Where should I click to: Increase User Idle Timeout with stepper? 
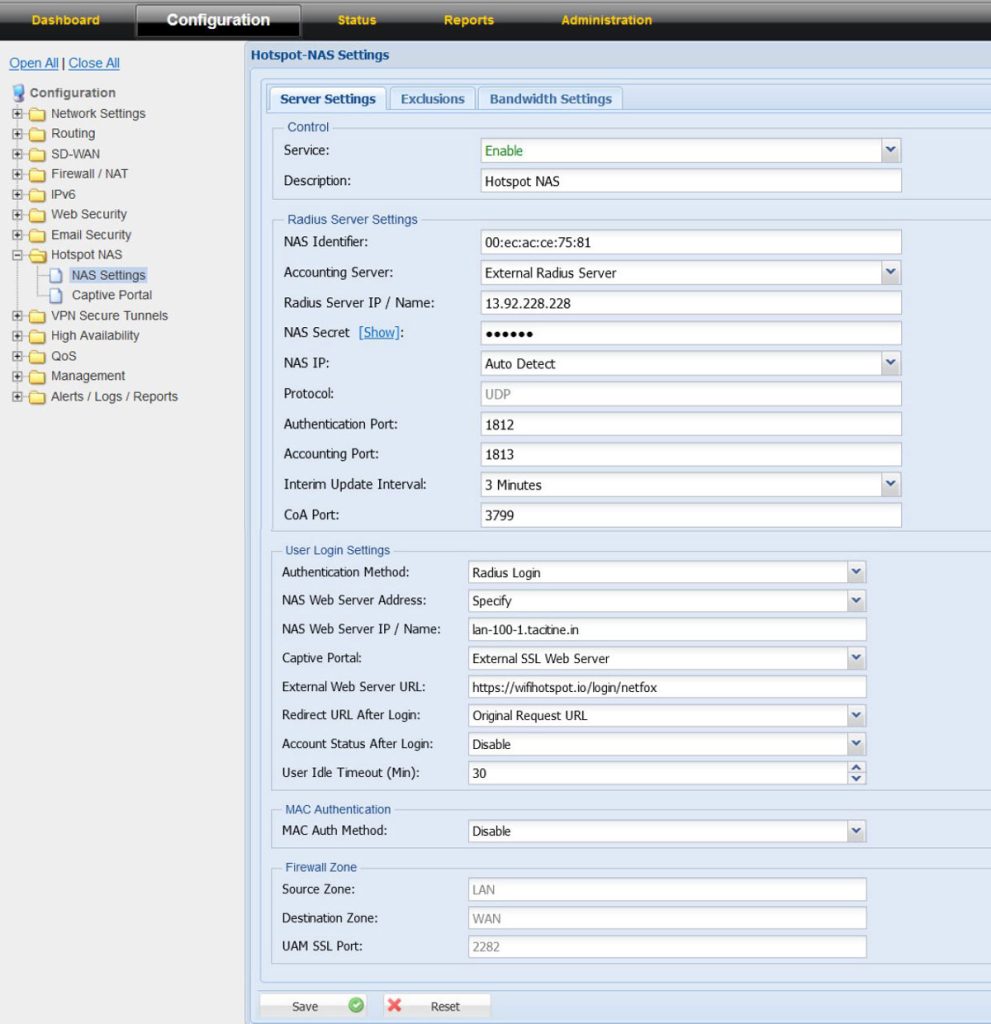tap(856, 768)
